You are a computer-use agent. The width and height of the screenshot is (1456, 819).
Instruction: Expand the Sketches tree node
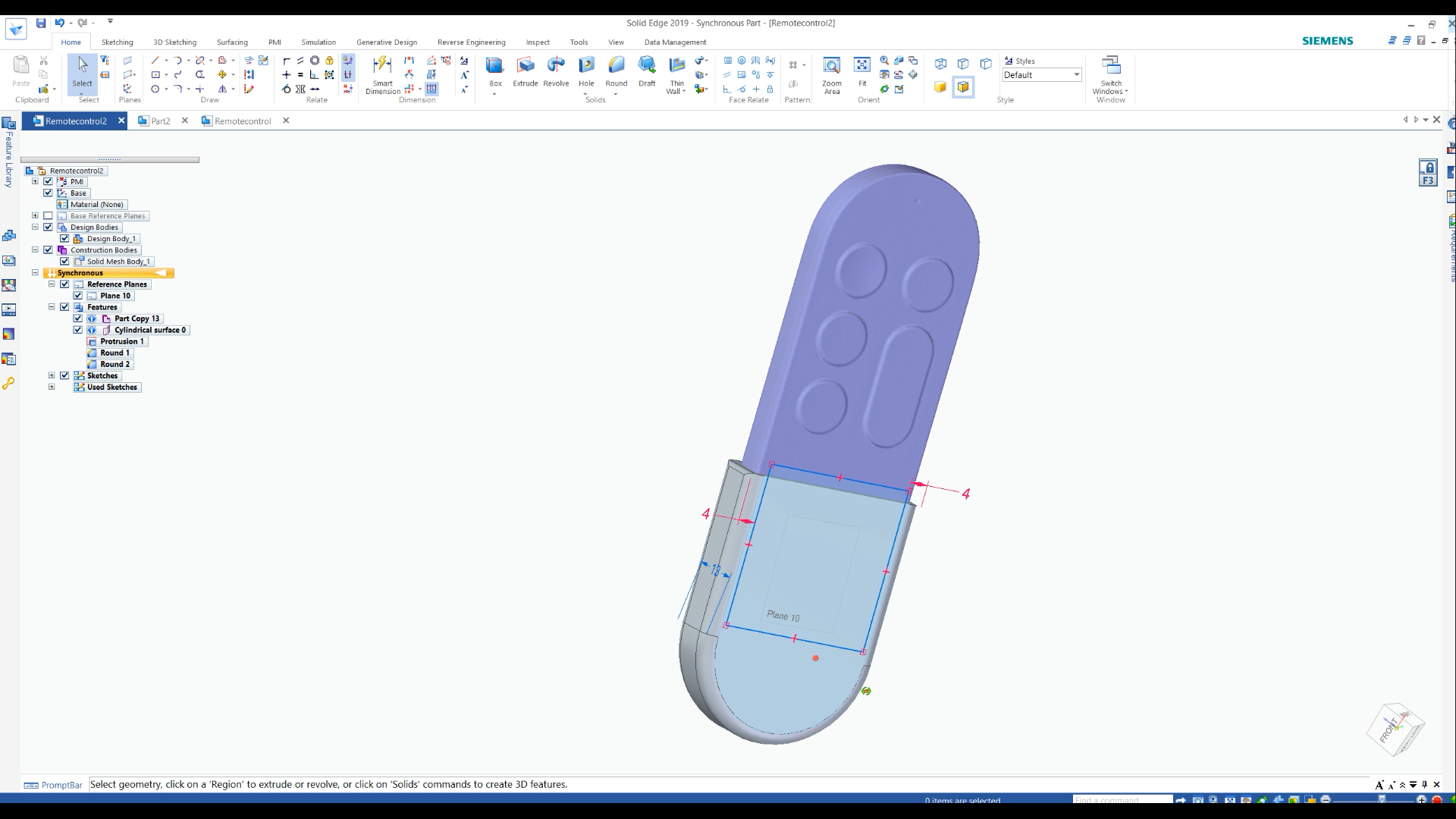click(51, 375)
